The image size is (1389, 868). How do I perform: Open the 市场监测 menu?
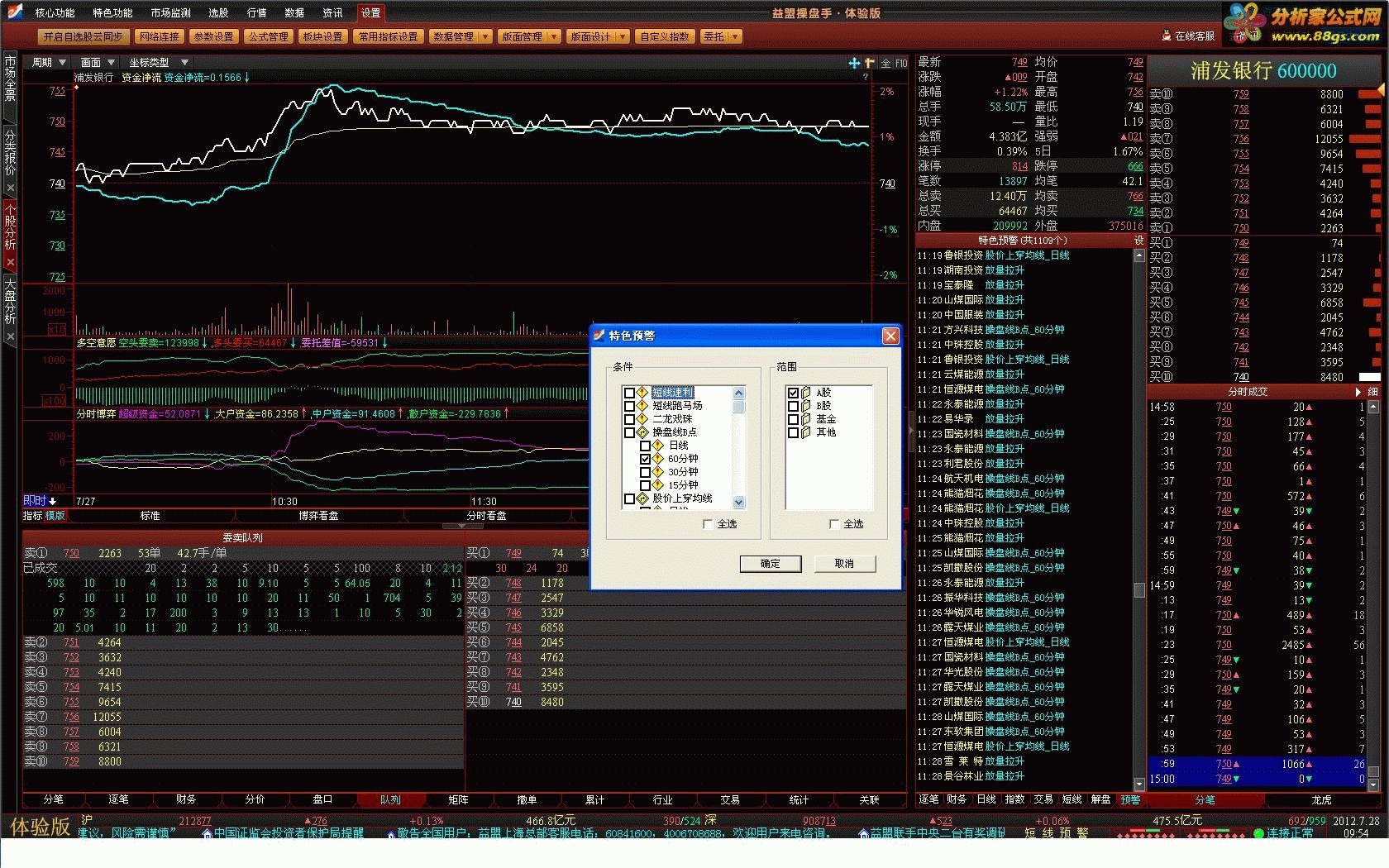click(170, 12)
